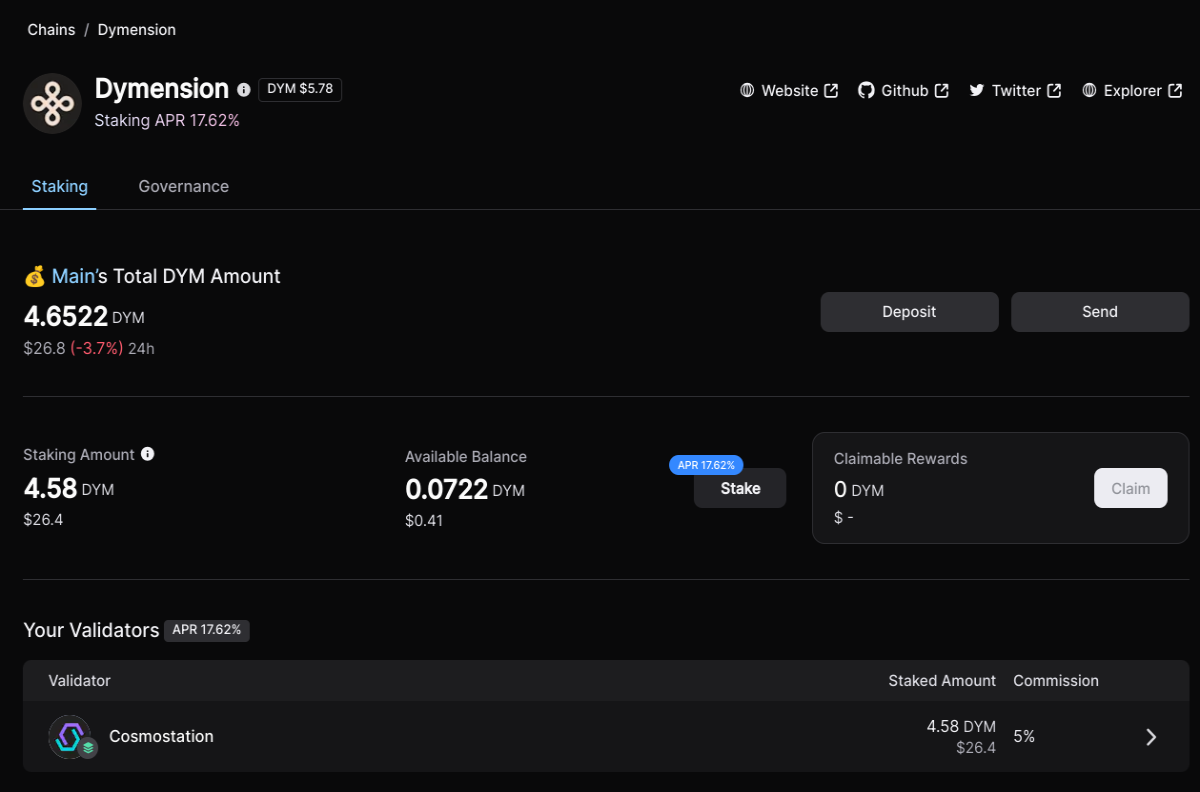Click the blue APR 17.62% badge above Stake
Image resolution: width=1200 pixels, height=792 pixels.
(x=706, y=465)
